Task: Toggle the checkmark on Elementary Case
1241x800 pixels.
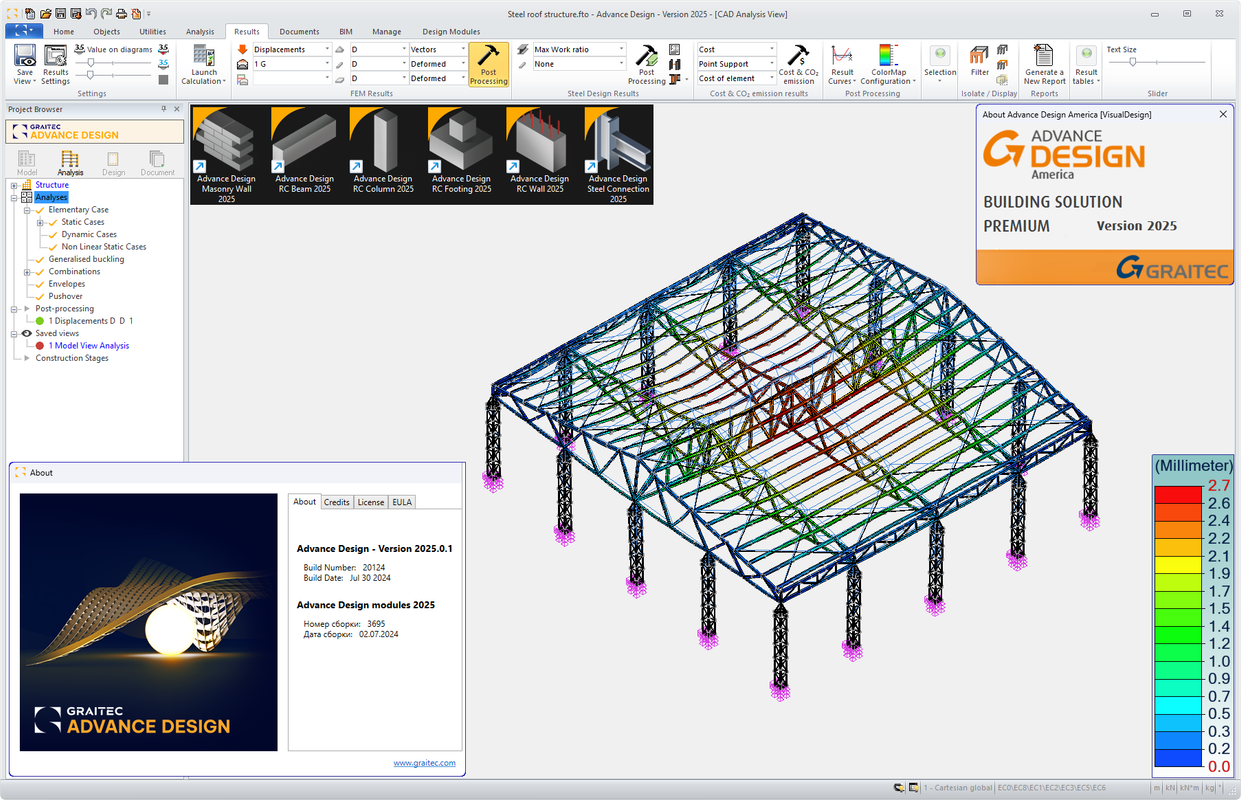Action: [x=40, y=210]
